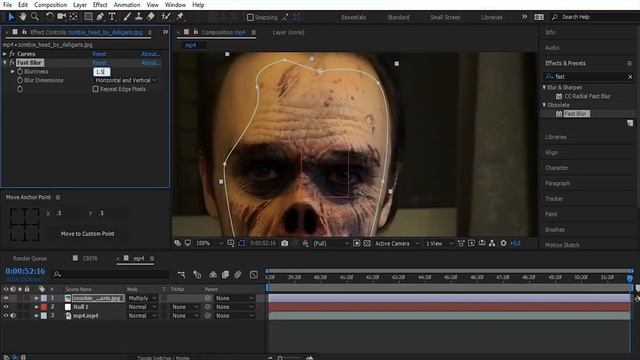Image resolution: width=640 pixels, height=360 pixels.
Task: Click the reset exposure icon
Action: pos(503,243)
